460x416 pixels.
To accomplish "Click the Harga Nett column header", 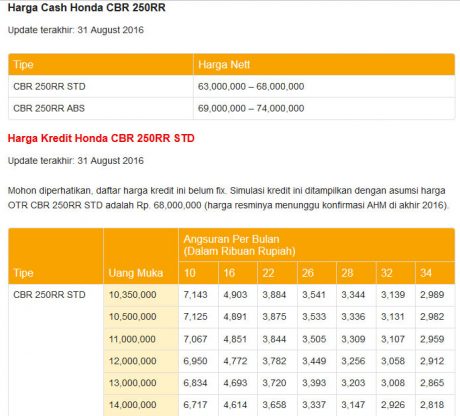I will pos(224,64).
